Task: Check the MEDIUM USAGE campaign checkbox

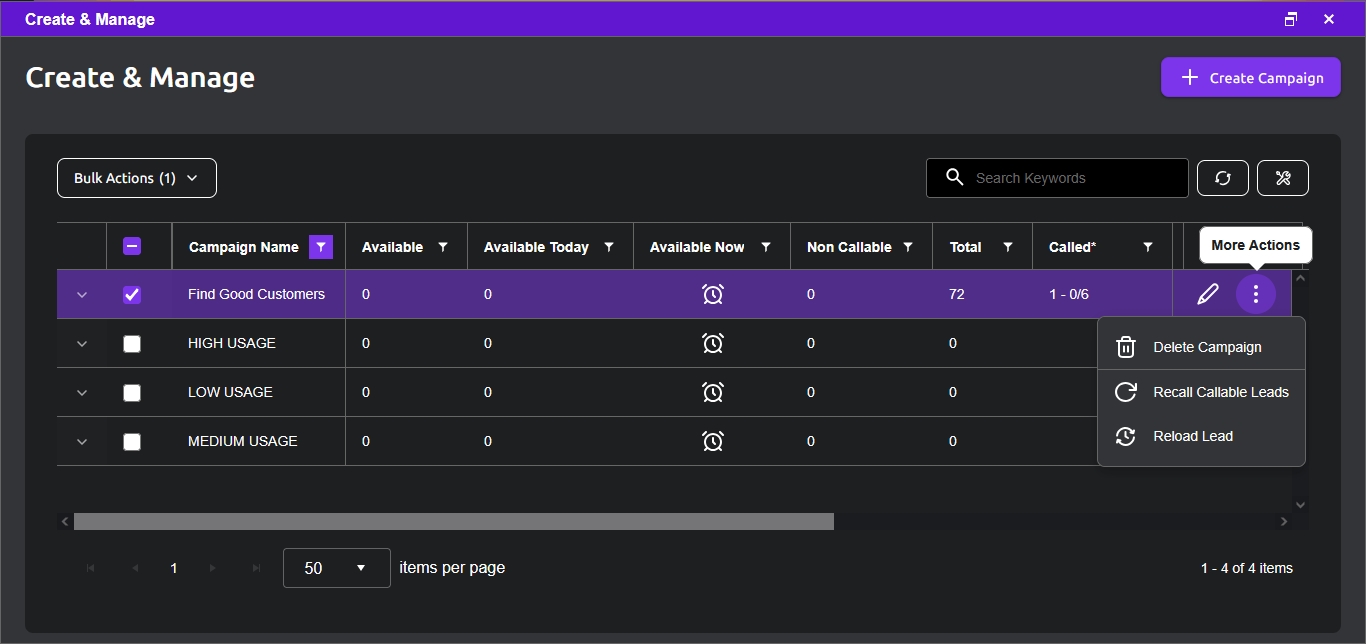Action: pyautogui.click(x=132, y=442)
